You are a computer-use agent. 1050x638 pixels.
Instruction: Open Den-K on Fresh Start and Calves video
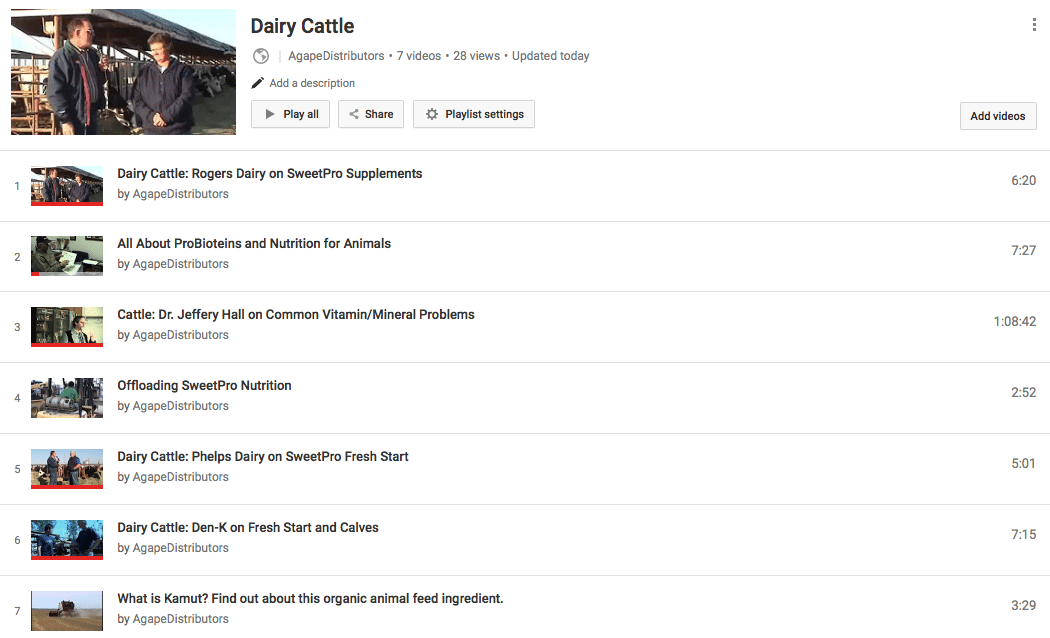point(248,528)
